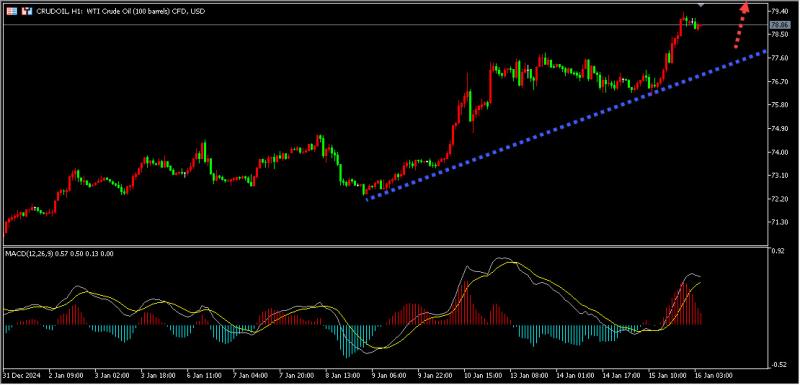800x385 pixels.
Task: Click the horizontal current bid price line
Action: 357,24
